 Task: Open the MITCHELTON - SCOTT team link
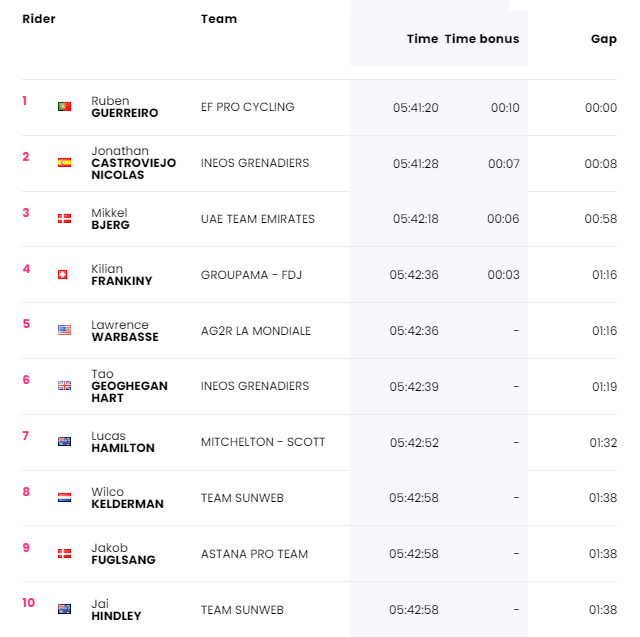coord(263,442)
